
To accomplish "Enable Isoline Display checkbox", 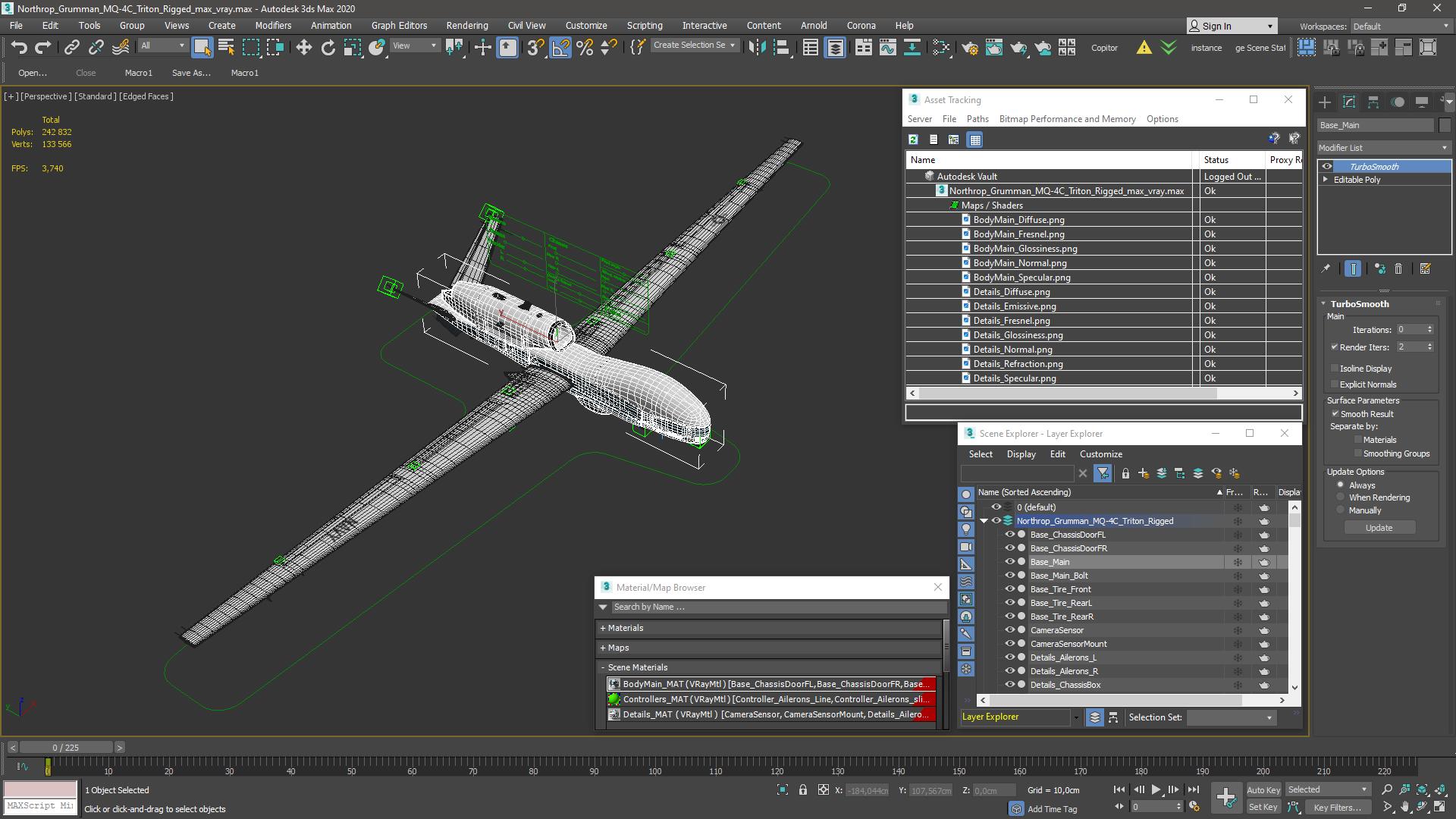I will tap(1335, 369).
